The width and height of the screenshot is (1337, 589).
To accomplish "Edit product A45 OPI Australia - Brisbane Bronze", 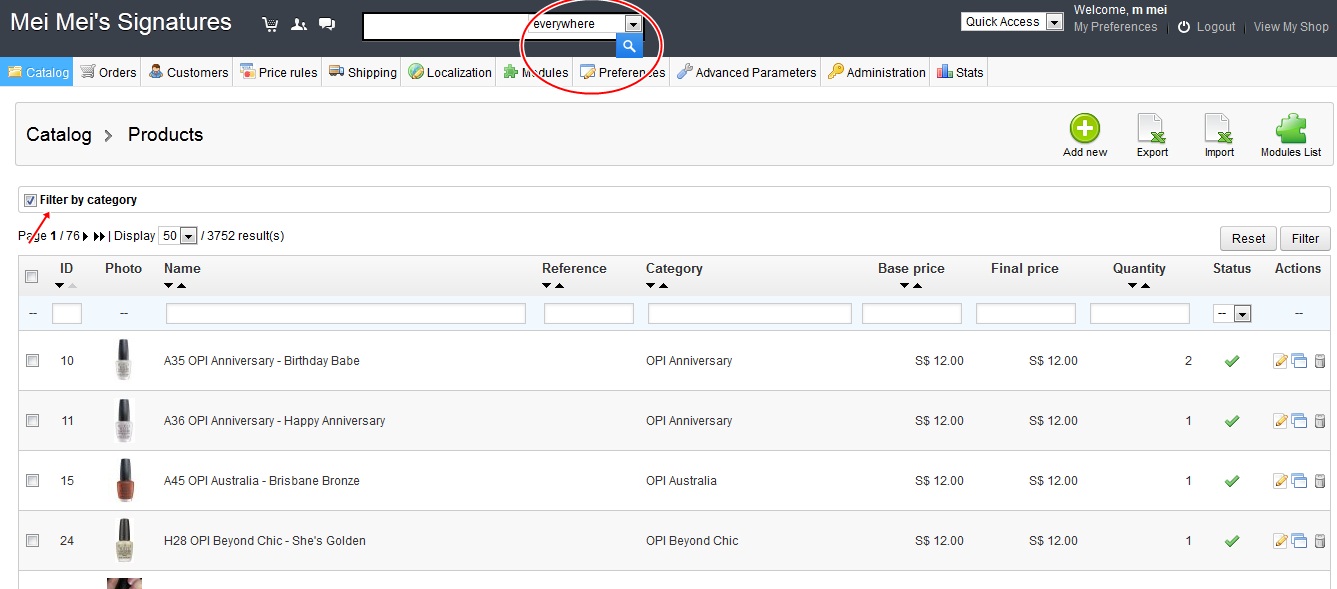I will point(1280,481).
